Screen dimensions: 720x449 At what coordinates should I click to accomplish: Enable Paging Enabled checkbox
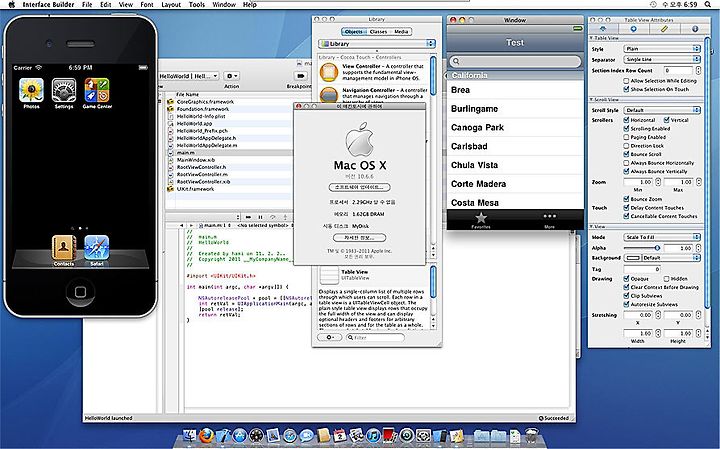[626, 137]
